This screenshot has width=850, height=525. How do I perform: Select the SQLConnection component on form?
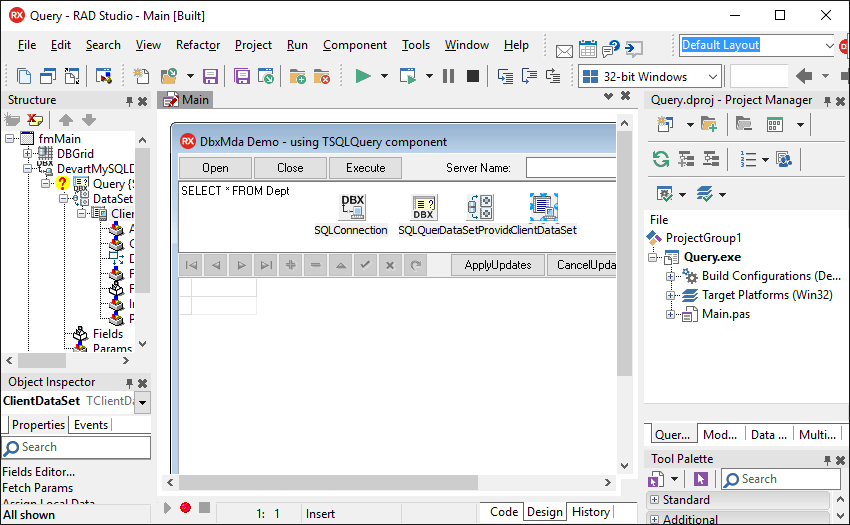(352, 207)
